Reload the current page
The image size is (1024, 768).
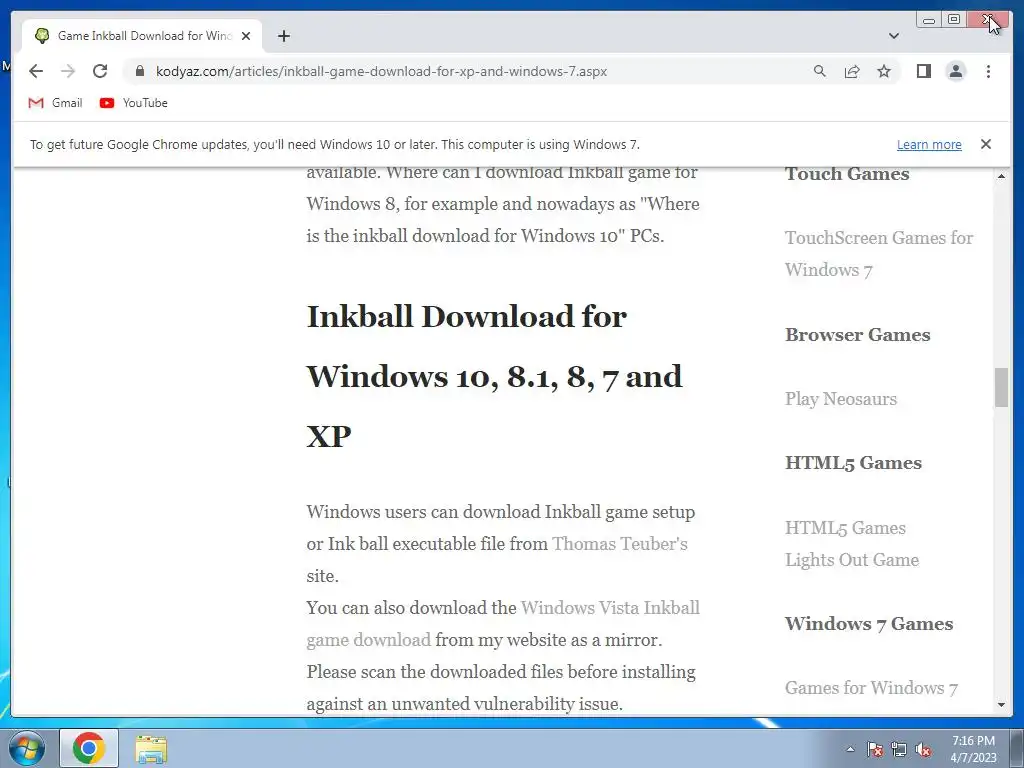(x=100, y=71)
